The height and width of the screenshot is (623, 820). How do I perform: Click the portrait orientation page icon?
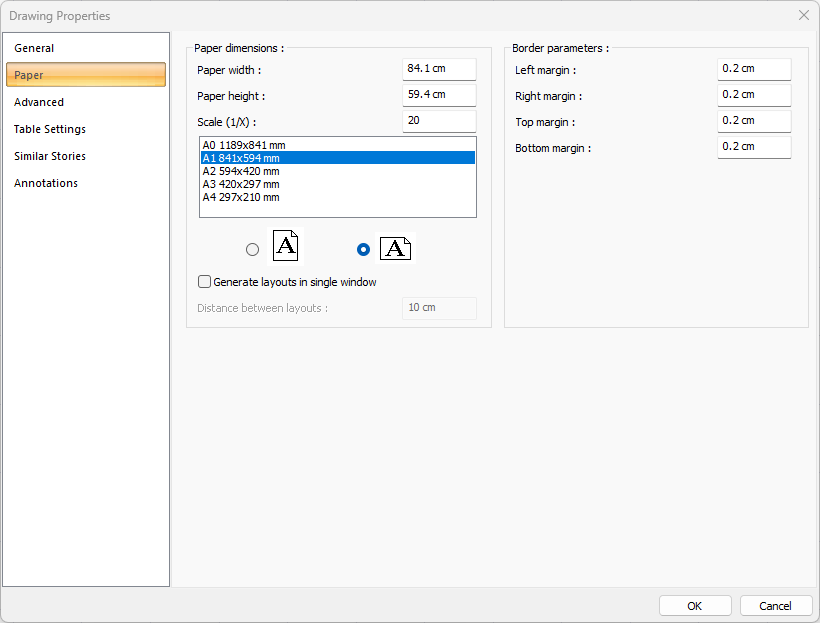coord(285,247)
